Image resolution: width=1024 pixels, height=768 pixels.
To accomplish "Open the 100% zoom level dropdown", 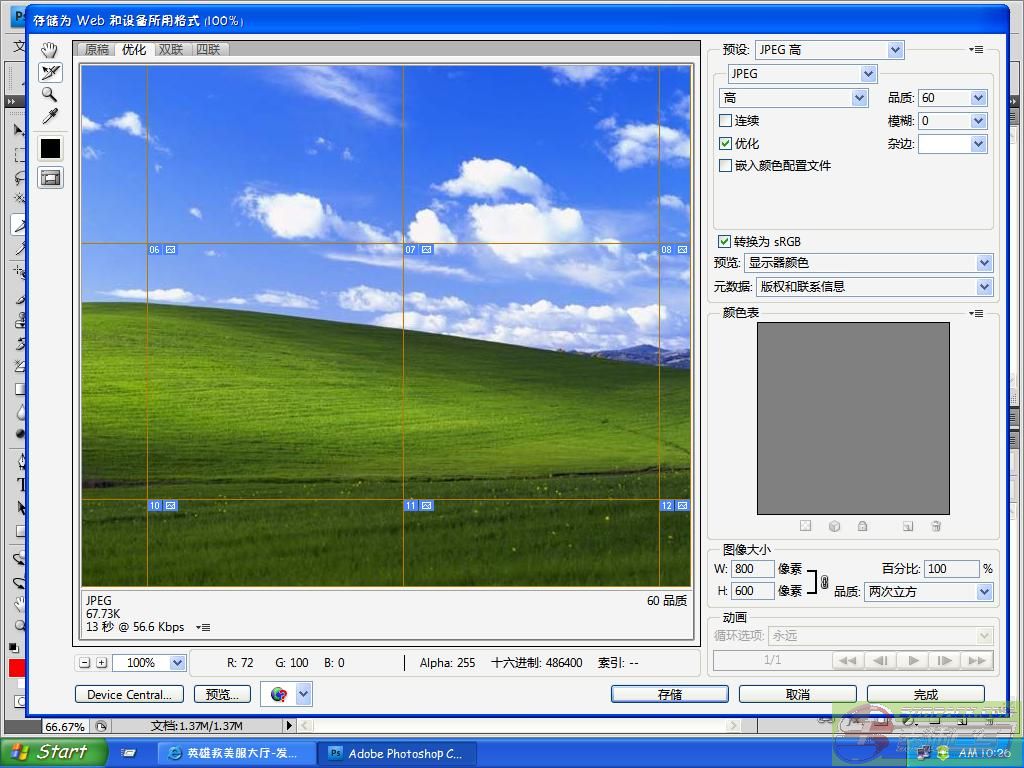I will pos(177,663).
